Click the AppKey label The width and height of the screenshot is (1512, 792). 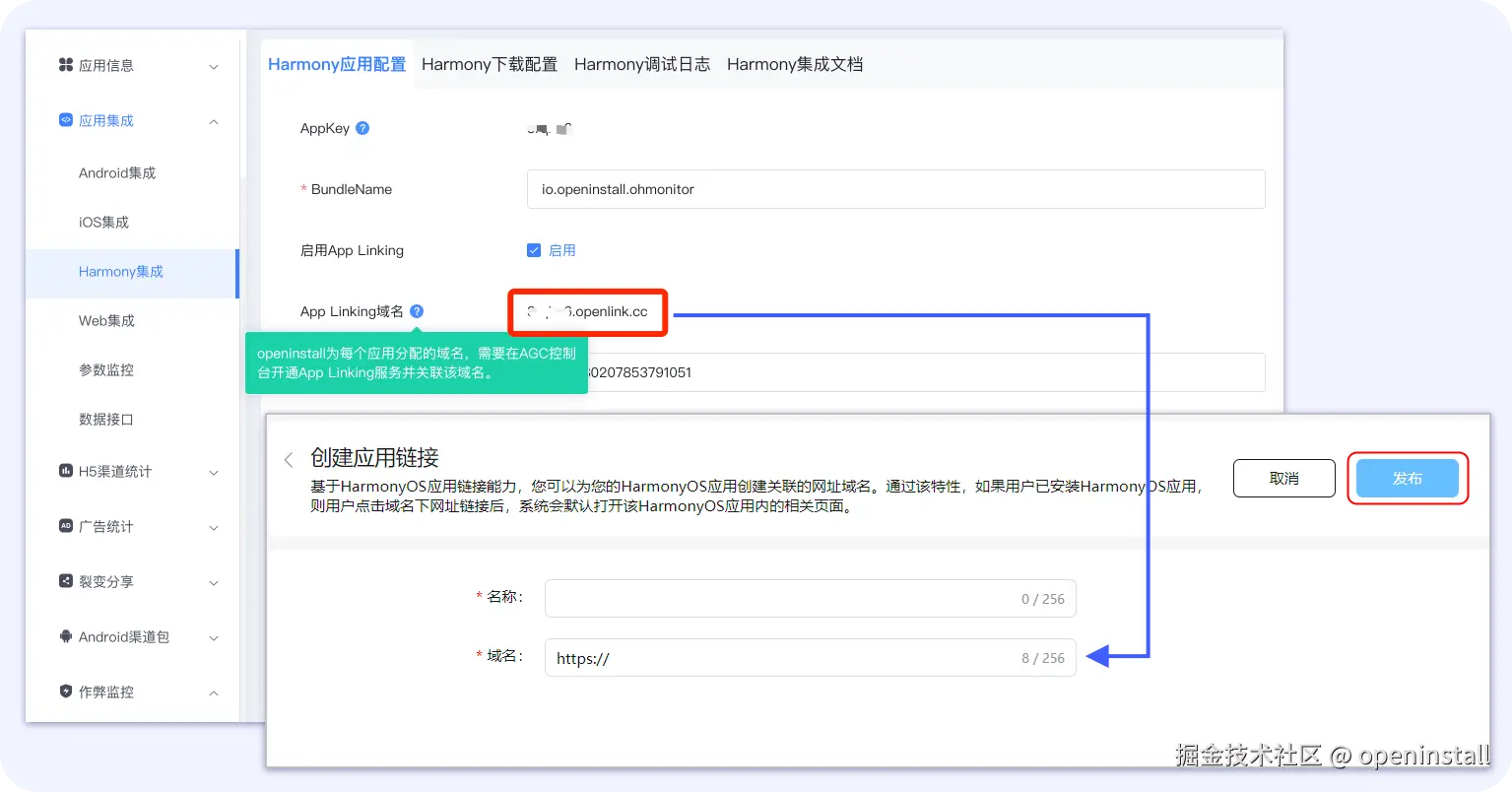click(x=325, y=128)
